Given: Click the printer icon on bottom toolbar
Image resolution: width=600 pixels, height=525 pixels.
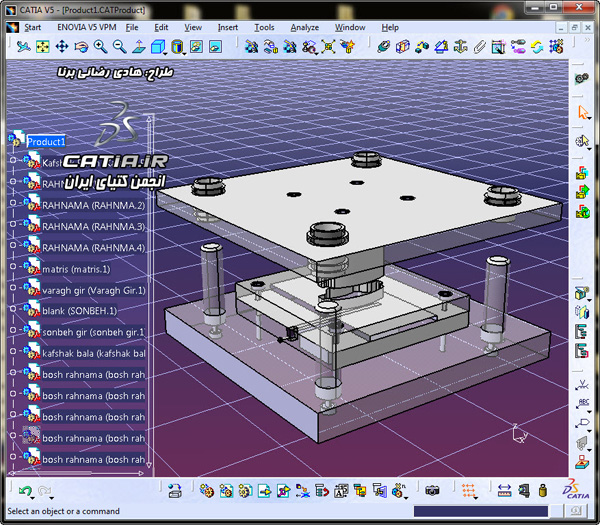Looking at the screenshot, I should (175, 490).
